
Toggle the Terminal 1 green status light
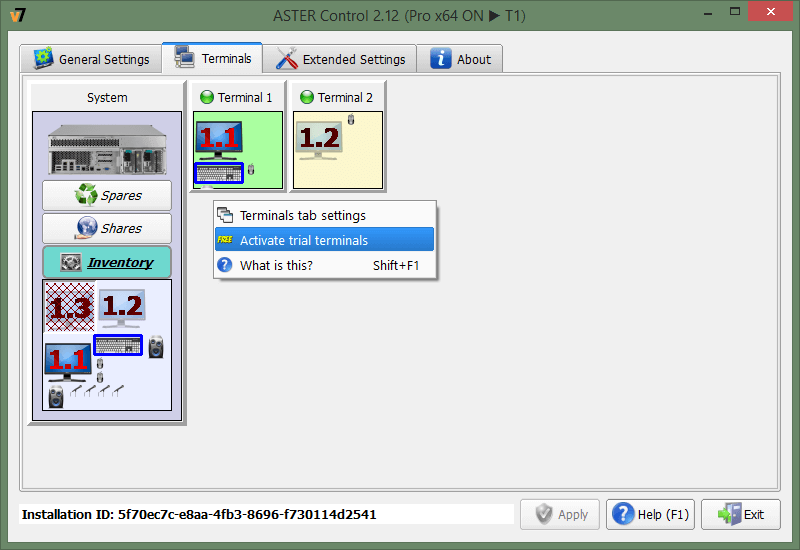tap(207, 98)
